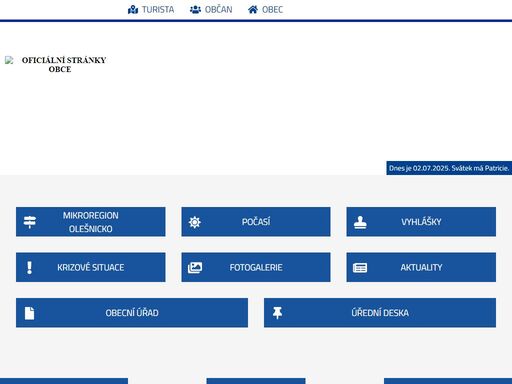Click the house icon next to Obec

coord(253,10)
